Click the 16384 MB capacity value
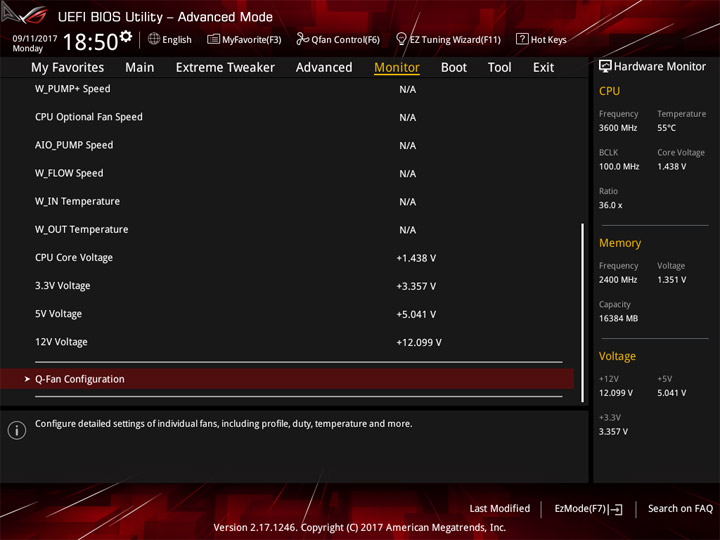The width and height of the screenshot is (720, 540). (x=618, y=318)
